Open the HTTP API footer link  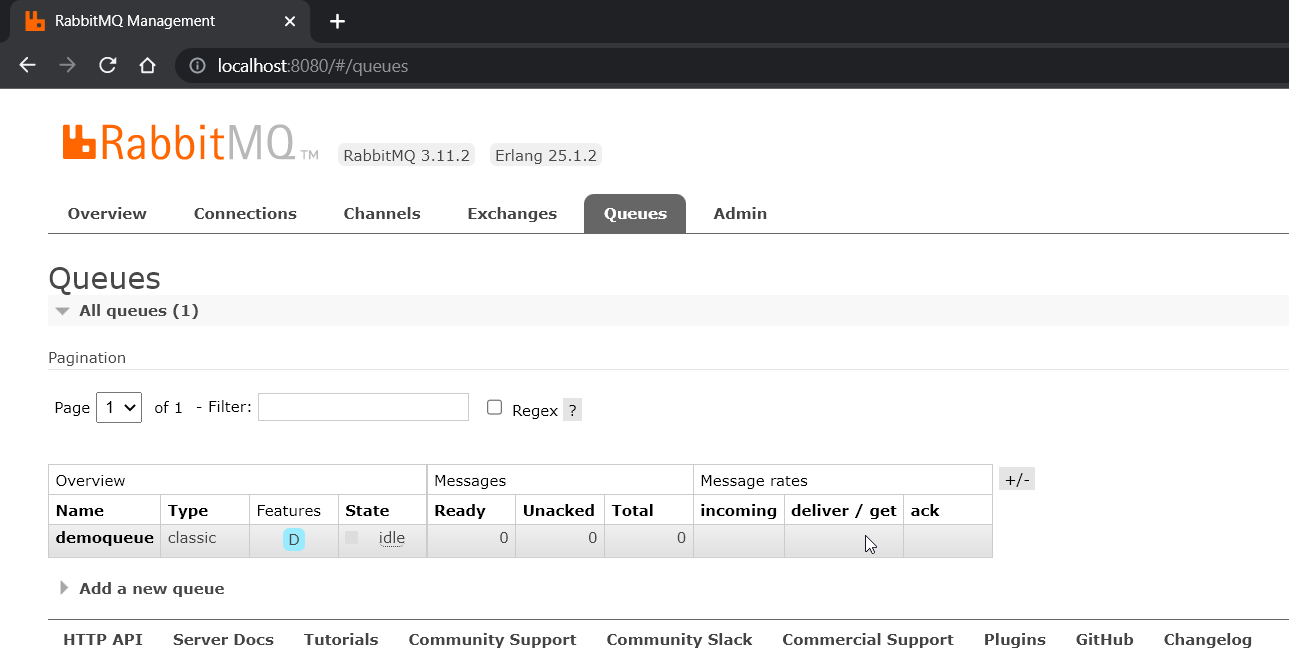pos(103,640)
